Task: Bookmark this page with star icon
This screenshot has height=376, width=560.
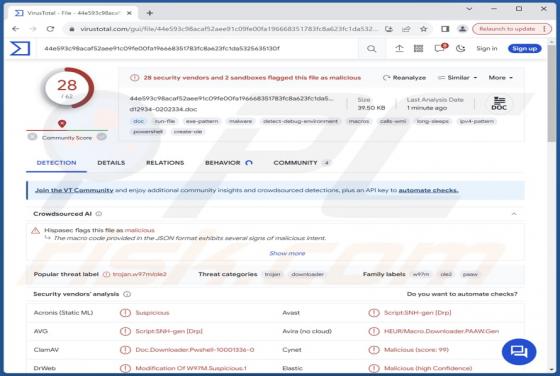Action: point(424,29)
